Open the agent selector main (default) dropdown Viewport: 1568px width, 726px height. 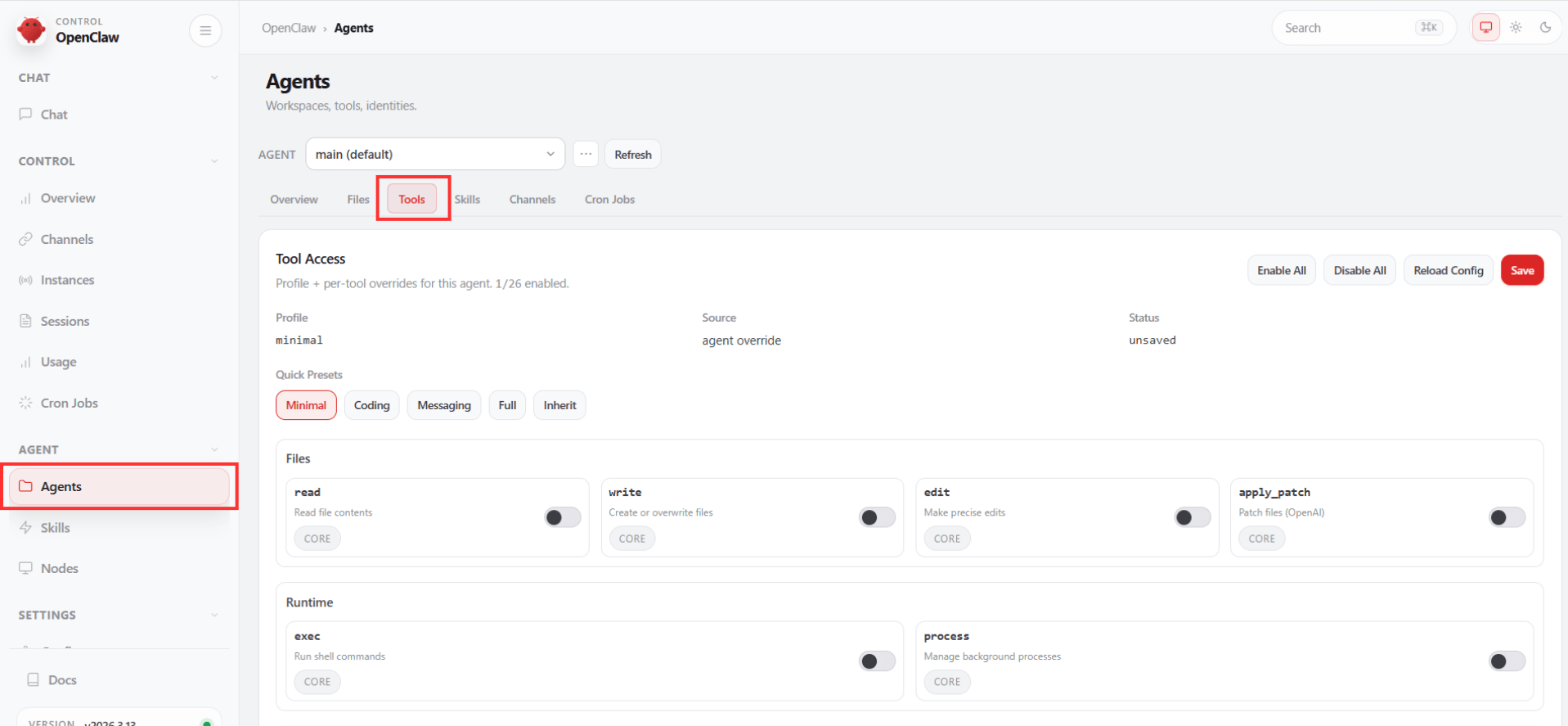coord(434,154)
